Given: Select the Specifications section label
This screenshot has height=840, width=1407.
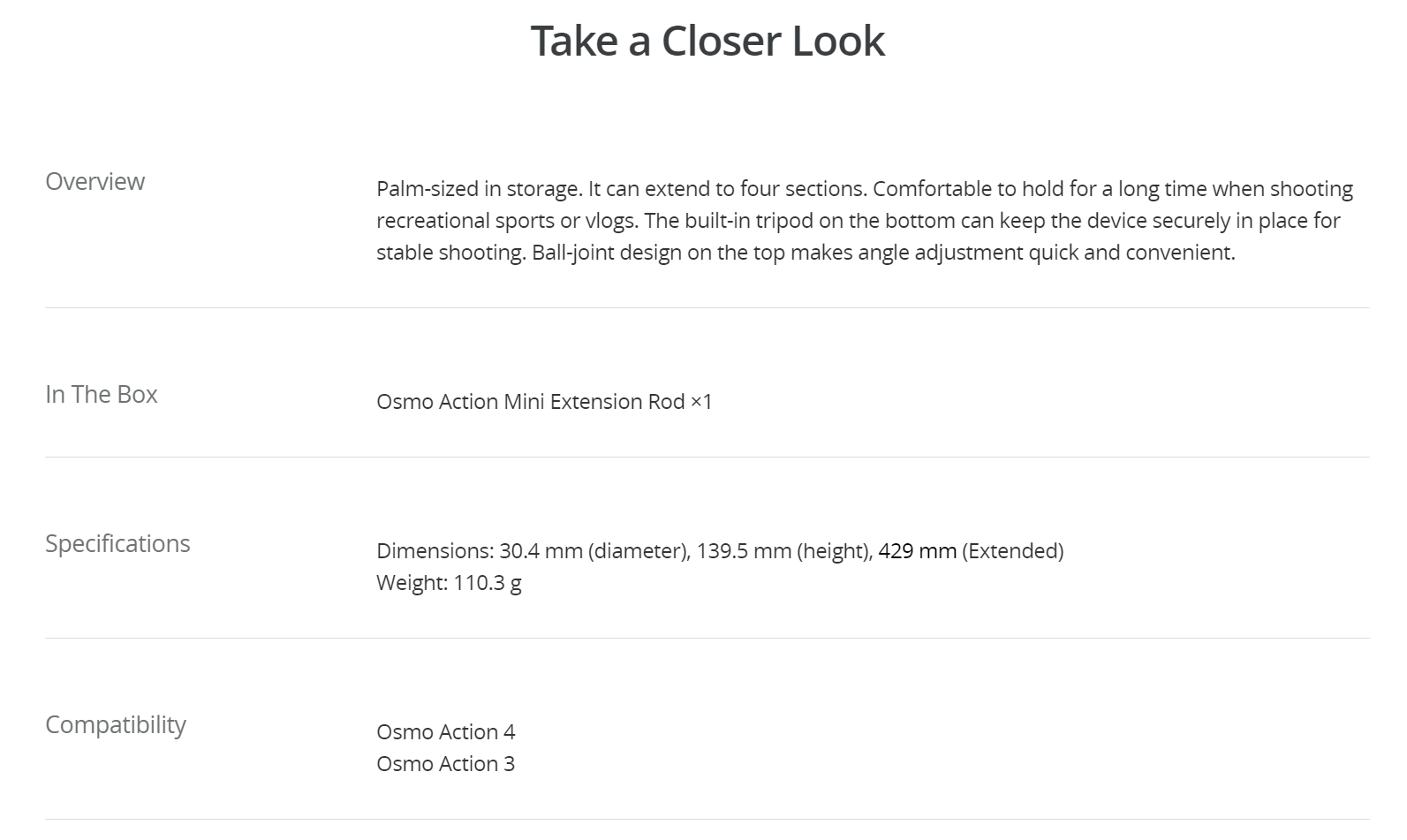Looking at the screenshot, I should (x=117, y=543).
